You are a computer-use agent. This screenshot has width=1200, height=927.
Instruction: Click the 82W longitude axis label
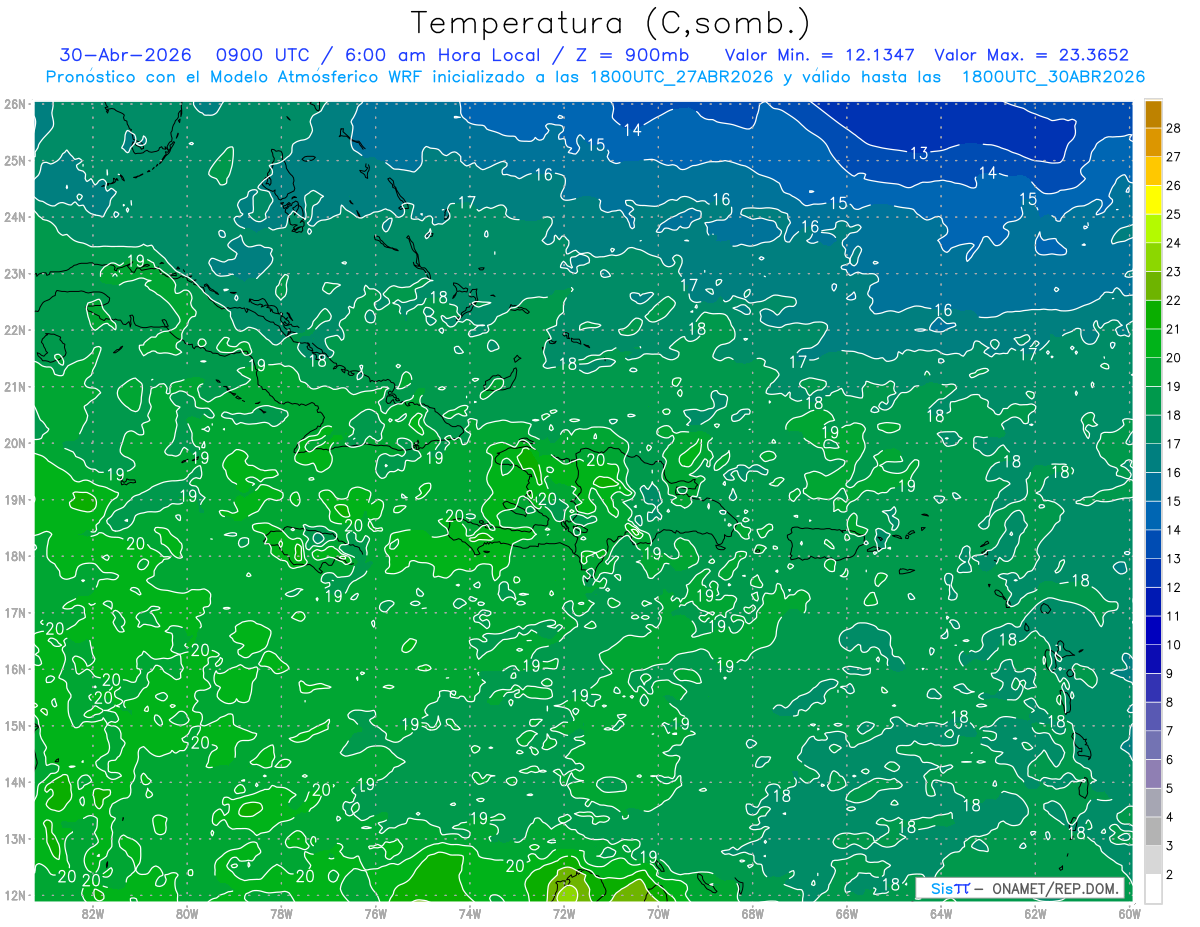pos(93,912)
